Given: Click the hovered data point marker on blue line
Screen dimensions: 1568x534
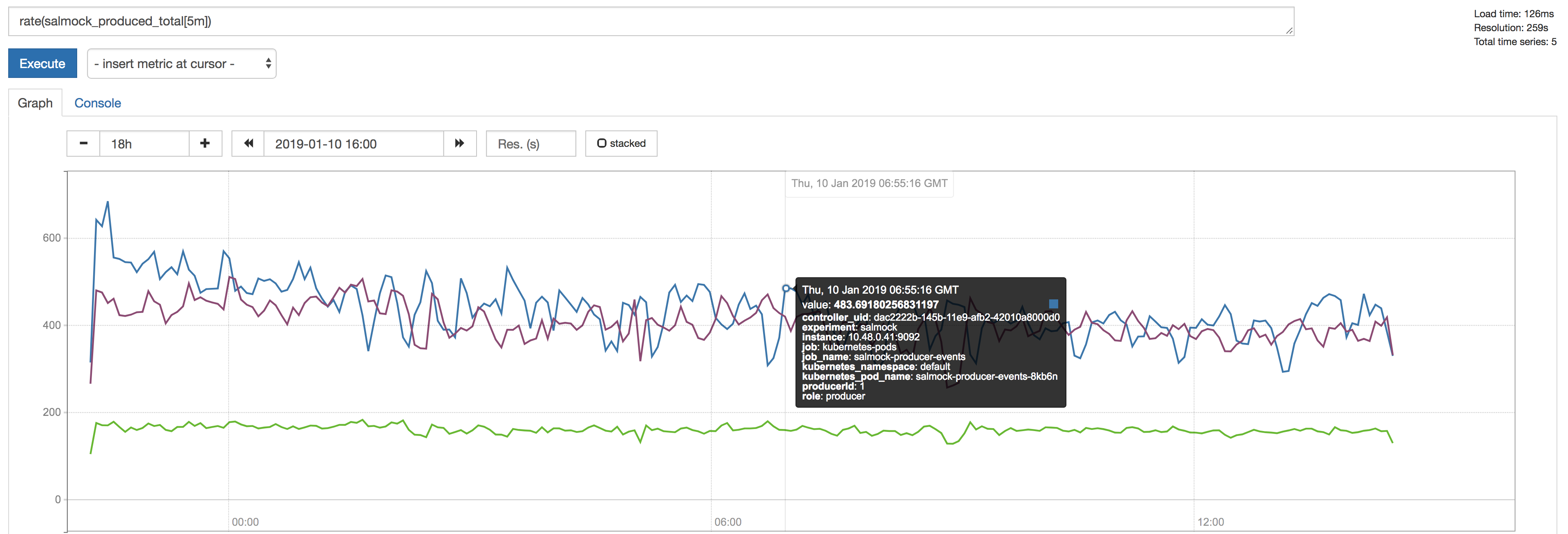Looking at the screenshot, I should 786,288.
